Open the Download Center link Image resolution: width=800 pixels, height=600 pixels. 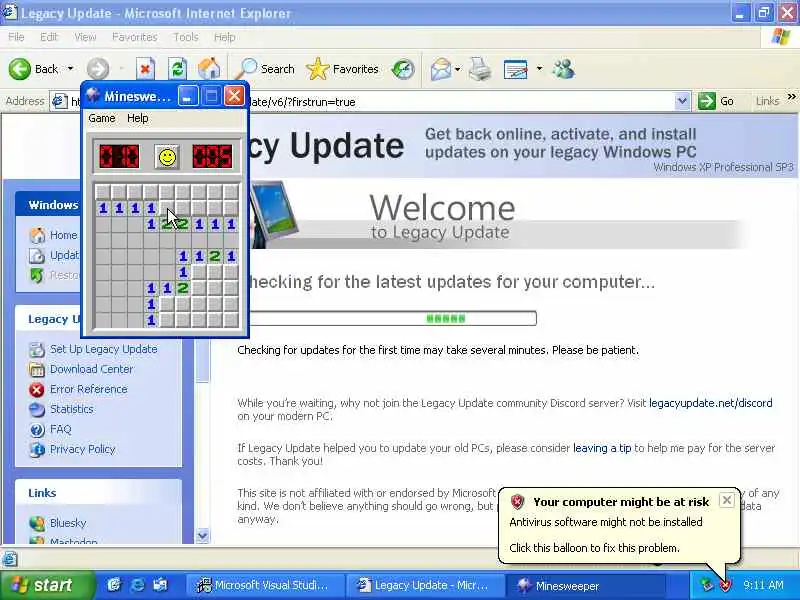click(91, 369)
